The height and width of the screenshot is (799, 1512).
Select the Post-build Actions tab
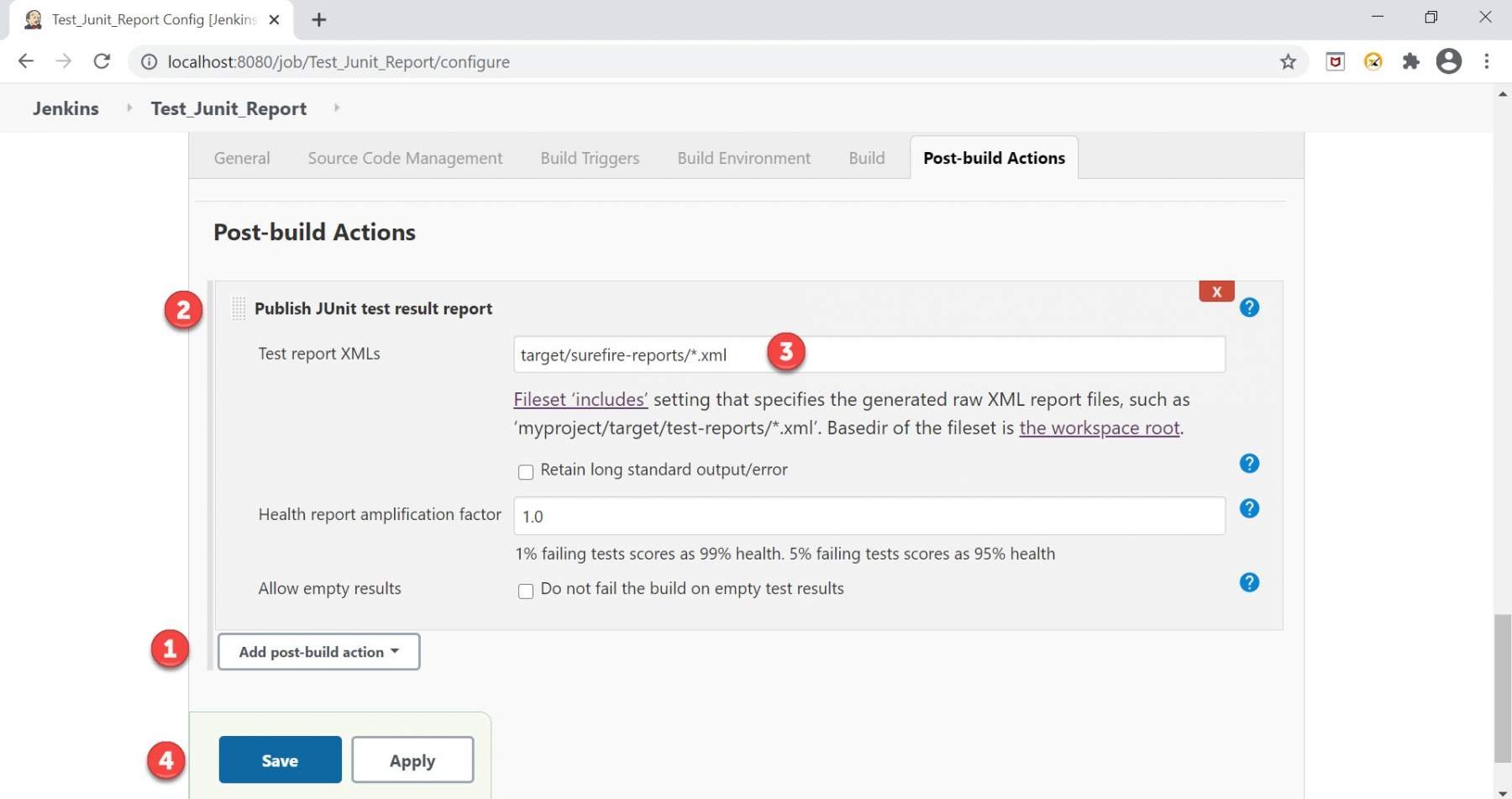(994, 158)
